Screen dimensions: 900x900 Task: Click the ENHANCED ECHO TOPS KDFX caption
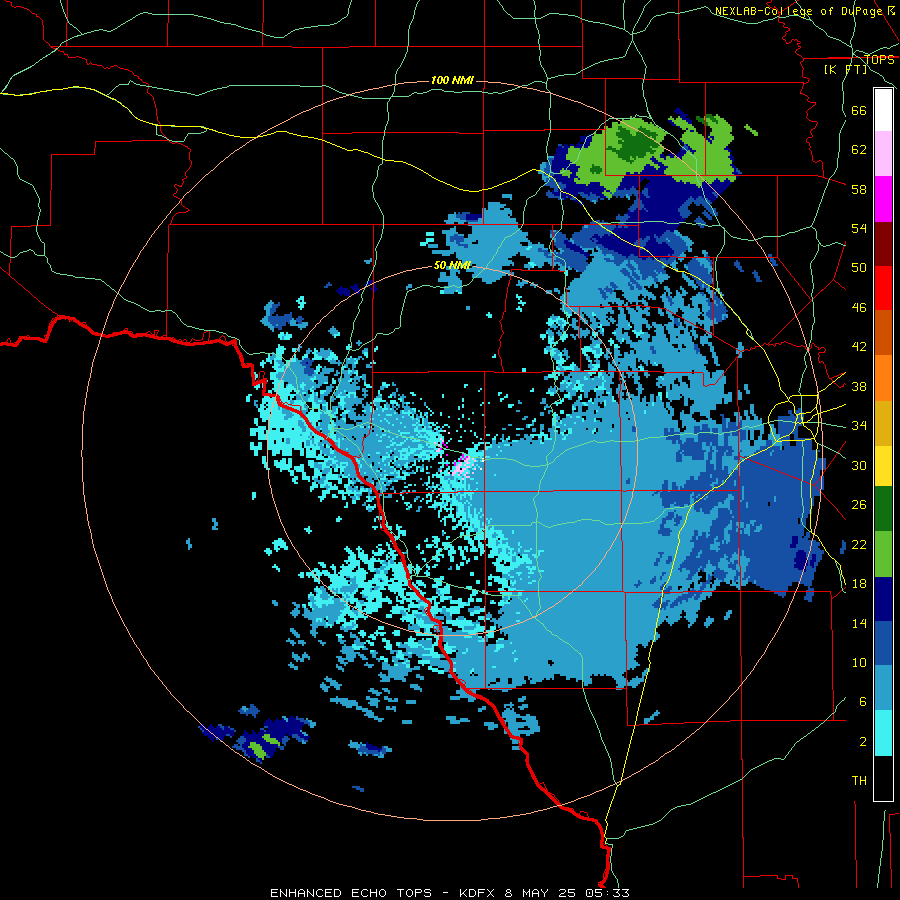(449, 893)
